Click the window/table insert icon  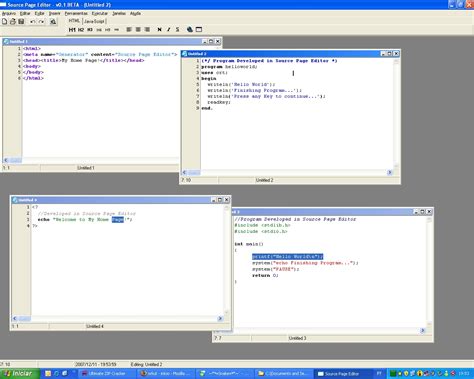pyautogui.click(x=199, y=30)
